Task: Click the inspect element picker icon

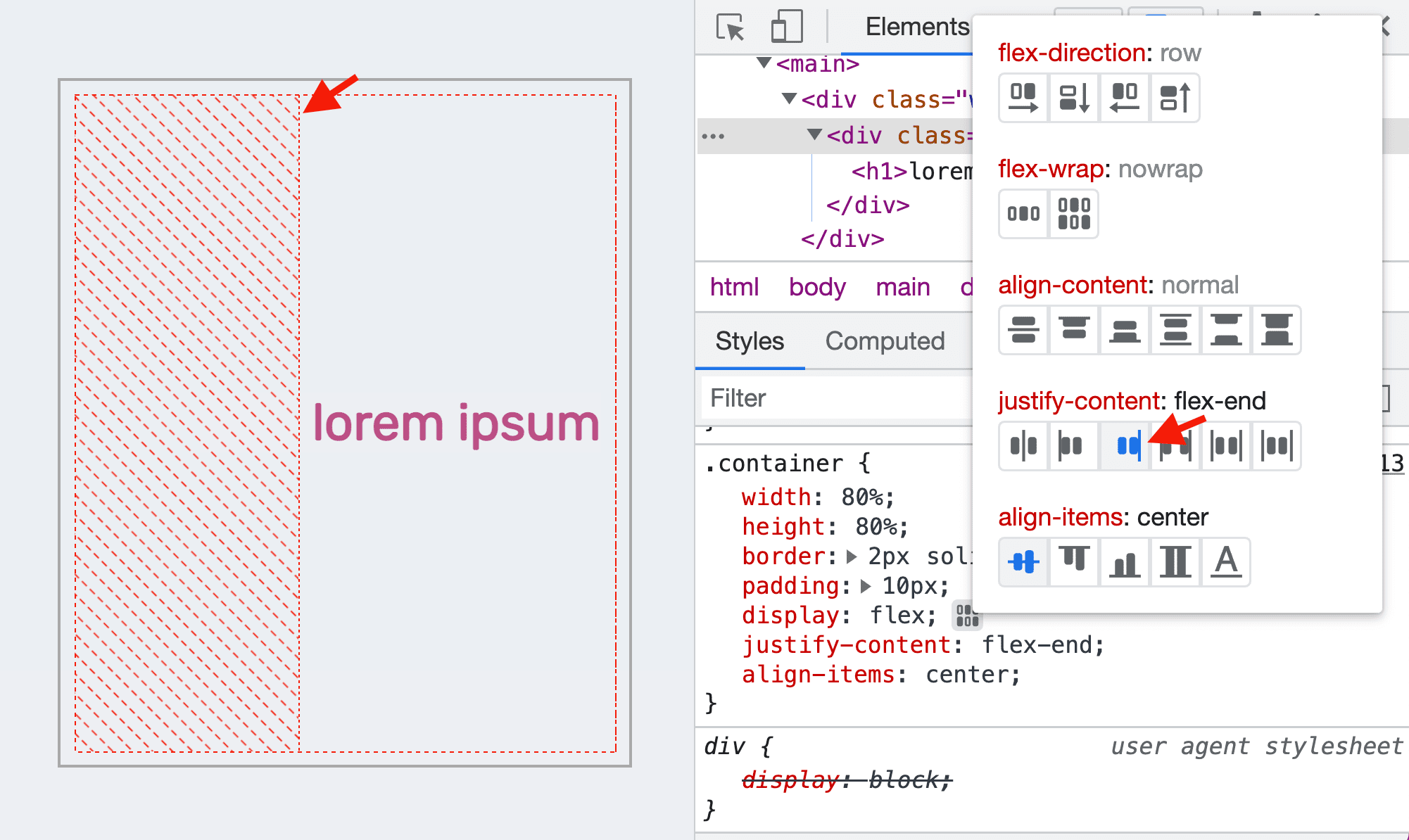Action: [728, 26]
